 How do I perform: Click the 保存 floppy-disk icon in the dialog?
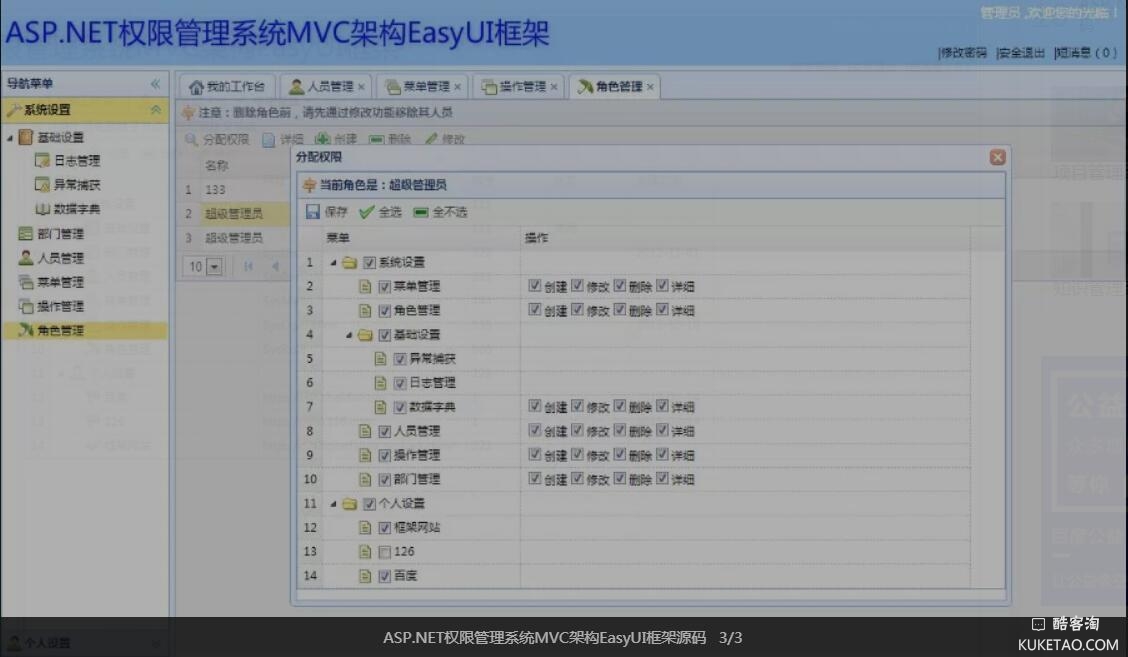click(313, 212)
